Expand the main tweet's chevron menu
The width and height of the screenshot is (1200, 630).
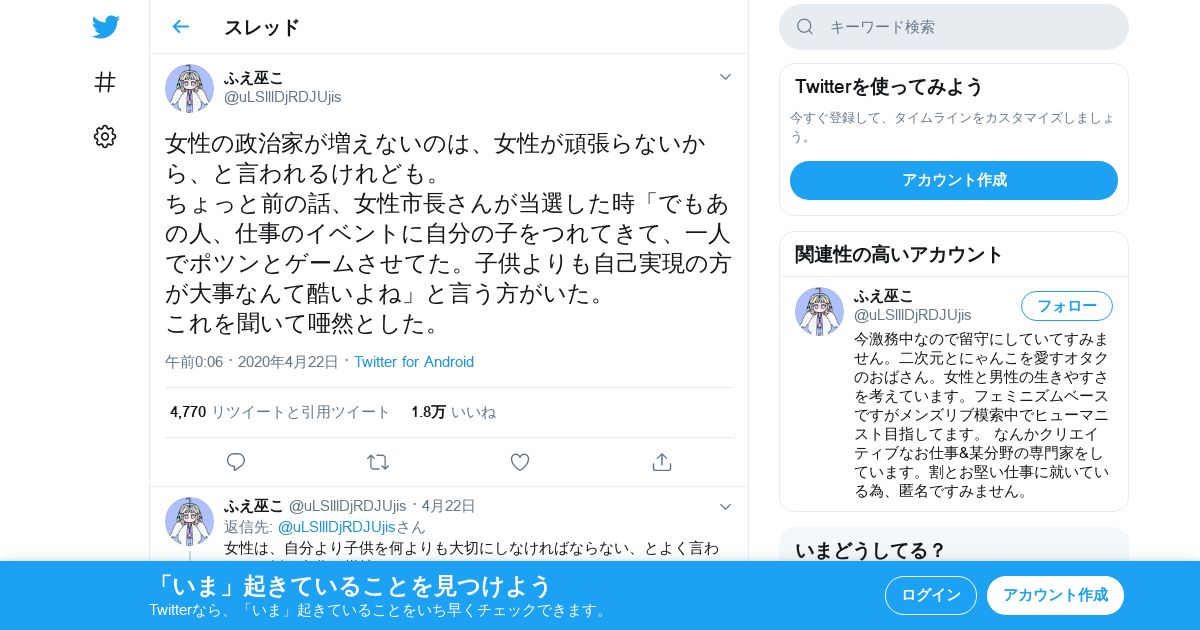click(x=725, y=77)
